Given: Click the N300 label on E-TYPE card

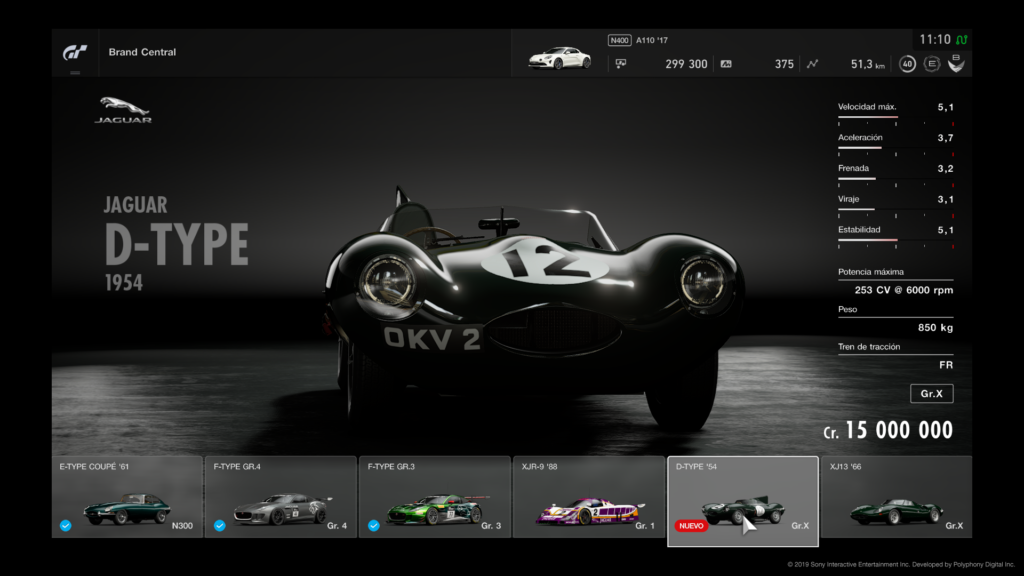Looking at the screenshot, I should pyautogui.click(x=182, y=526).
